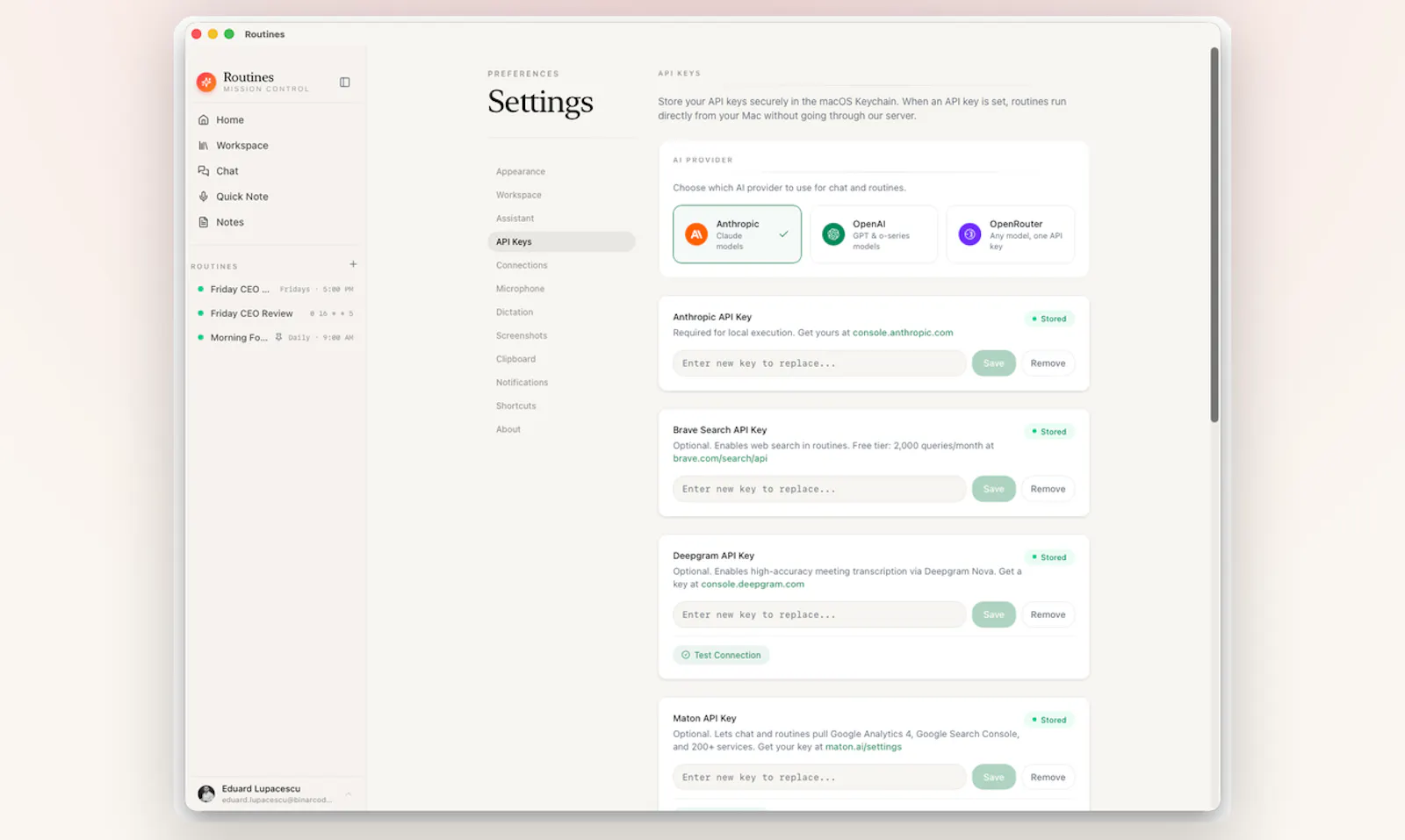Open the Morning Fo... daily routine
This screenshot has width=1405, height=840.
276,338
